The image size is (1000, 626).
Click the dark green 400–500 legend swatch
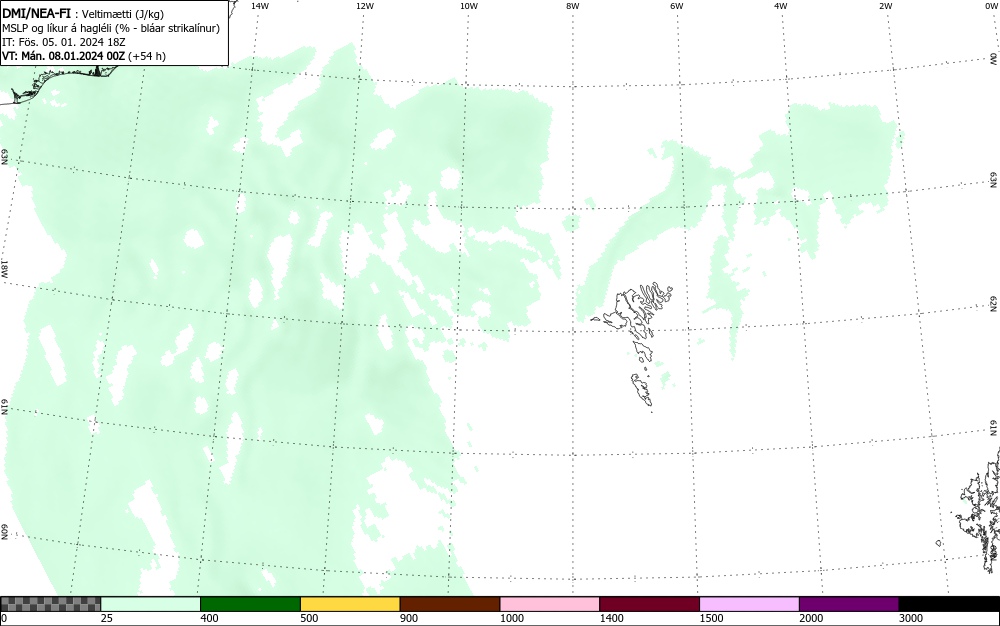click(250, 604)
